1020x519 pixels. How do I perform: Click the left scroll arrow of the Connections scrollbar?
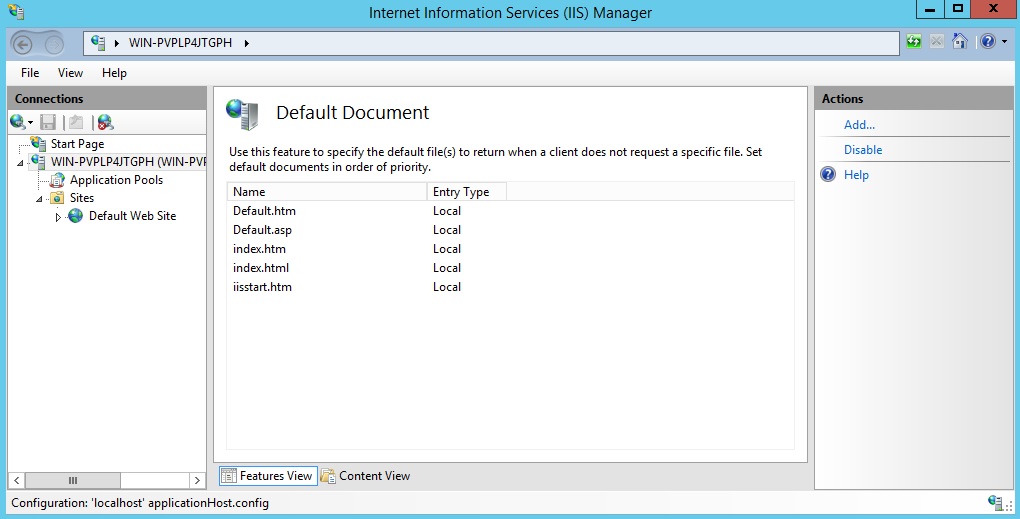[17, 481]
